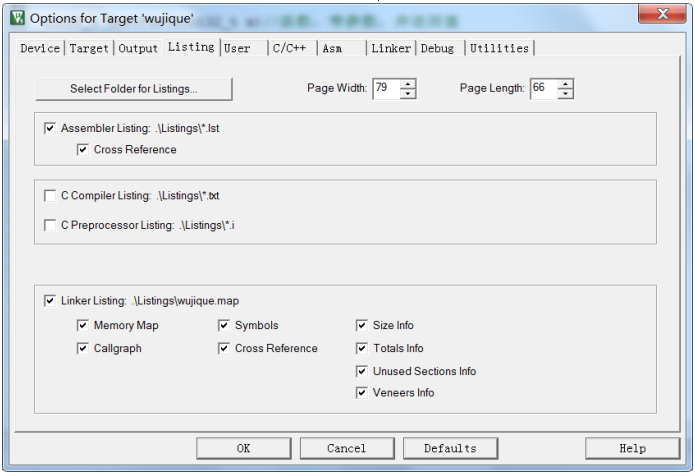This screenshot has width=695, height=476.
Task: Select the Listing tab
Action: tap(191, 47)
